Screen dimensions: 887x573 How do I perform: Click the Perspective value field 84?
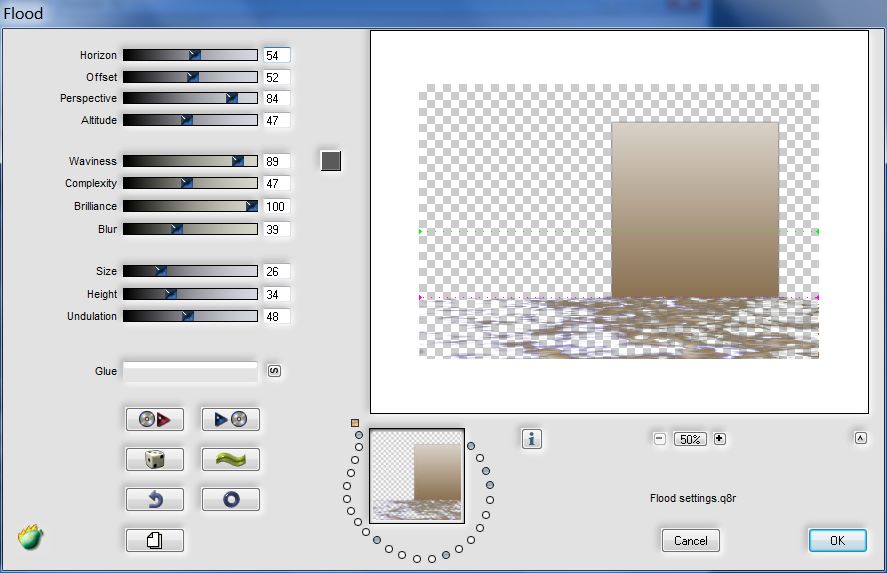[x=277, y=98]
